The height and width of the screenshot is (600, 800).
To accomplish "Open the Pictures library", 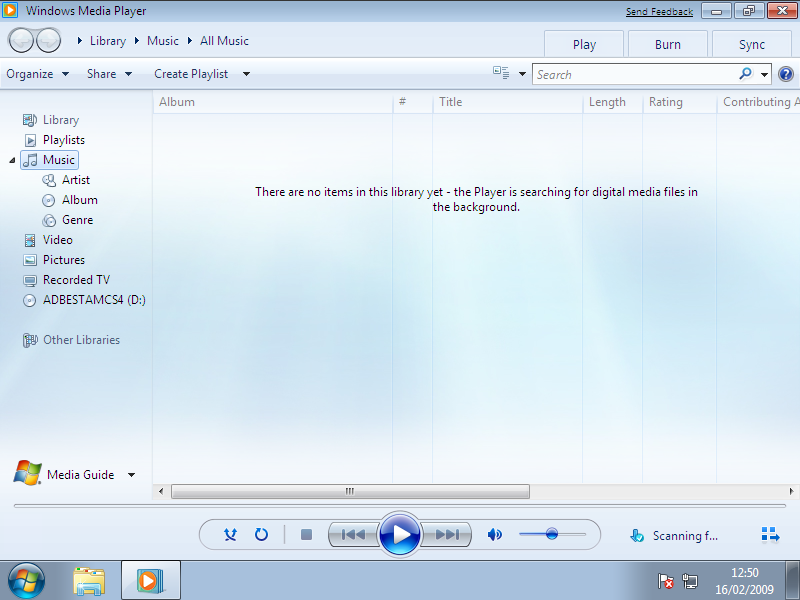I will click(54, 260).
